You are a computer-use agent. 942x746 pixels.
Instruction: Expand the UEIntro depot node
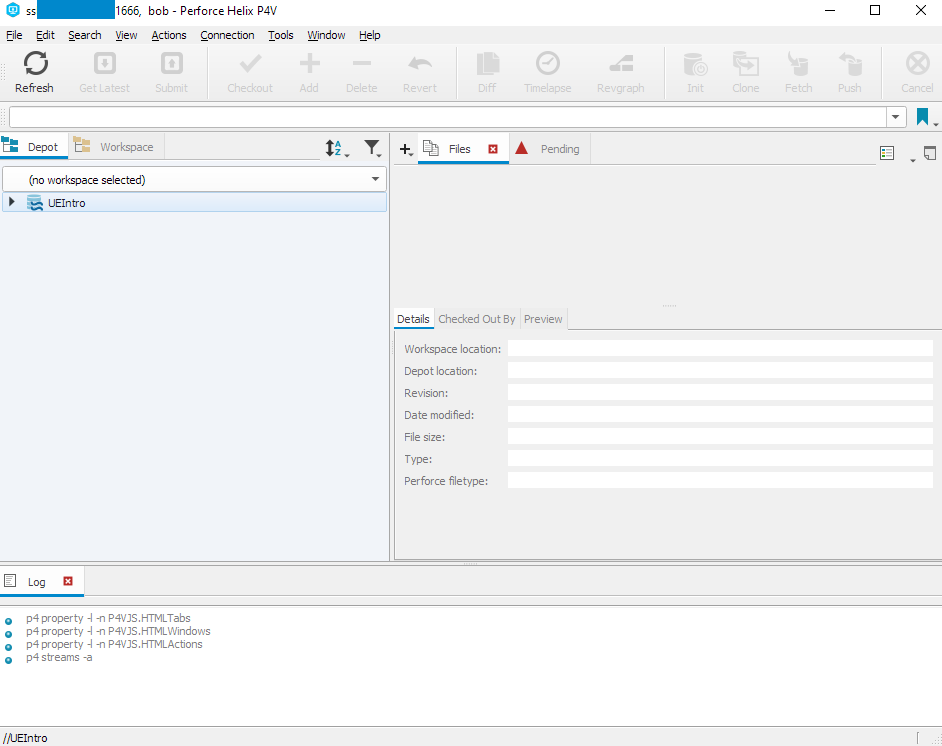tap(11, 202)
